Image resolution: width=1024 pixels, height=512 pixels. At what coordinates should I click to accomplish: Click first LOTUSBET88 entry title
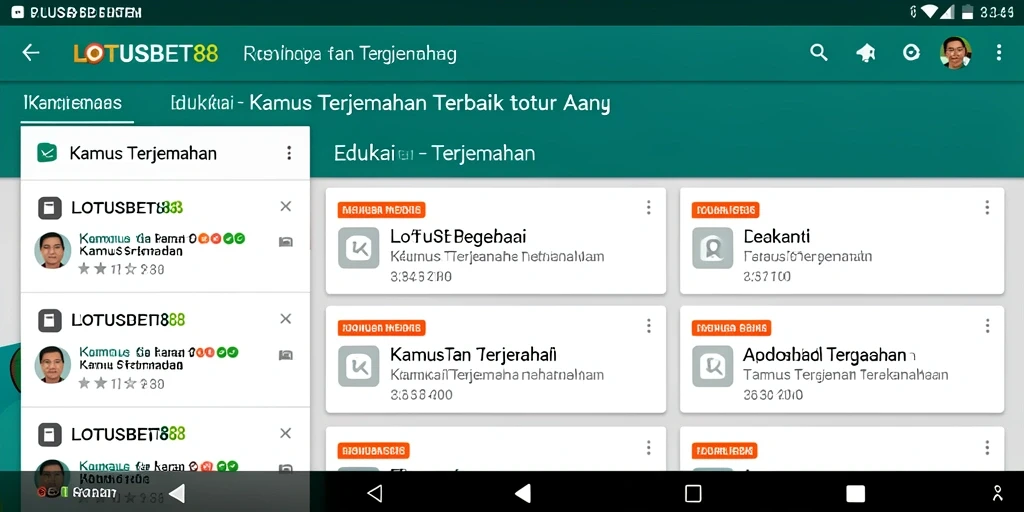(127, 208)
